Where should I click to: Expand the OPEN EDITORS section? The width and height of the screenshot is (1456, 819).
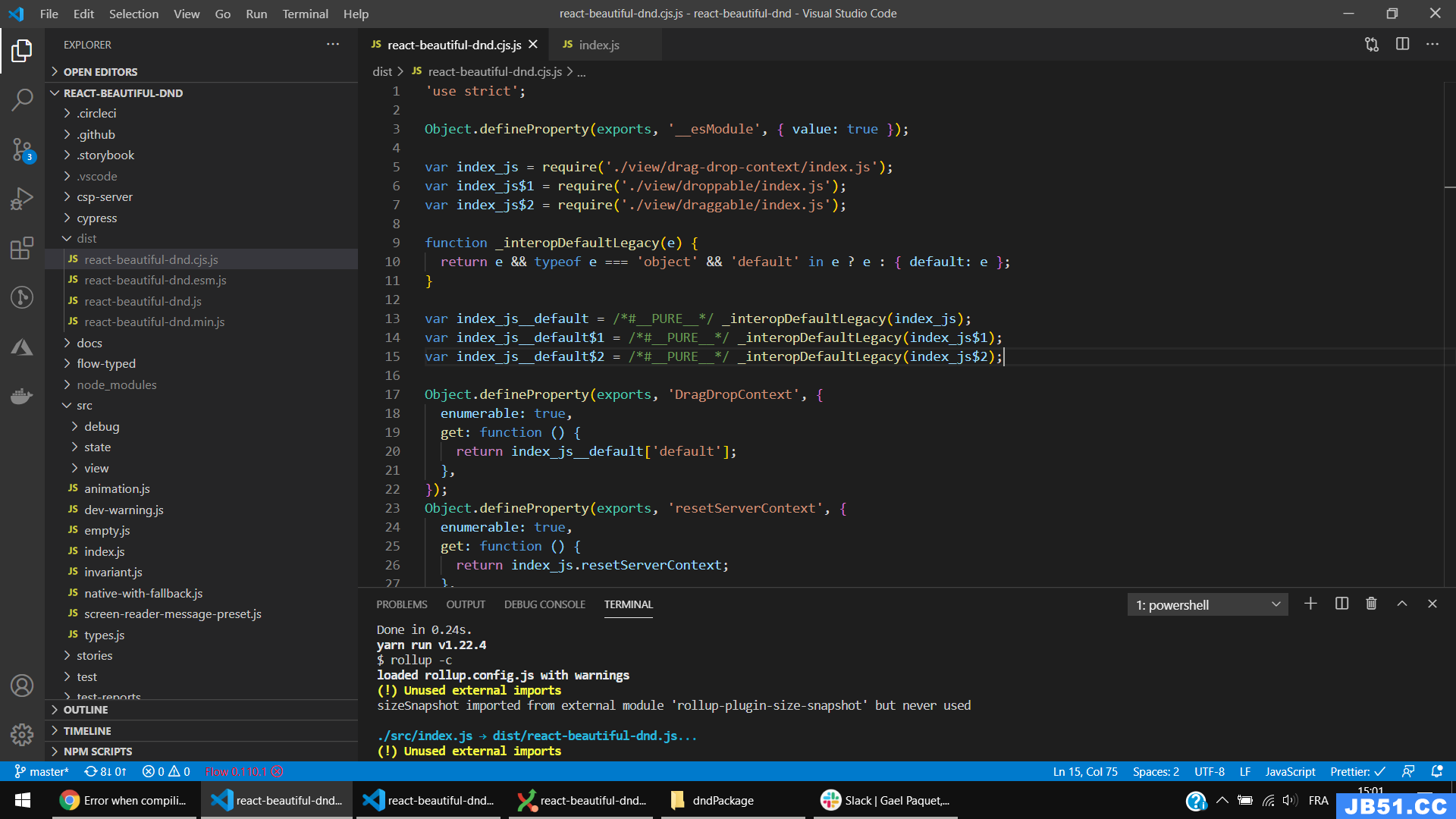click(x=201, y=72)
